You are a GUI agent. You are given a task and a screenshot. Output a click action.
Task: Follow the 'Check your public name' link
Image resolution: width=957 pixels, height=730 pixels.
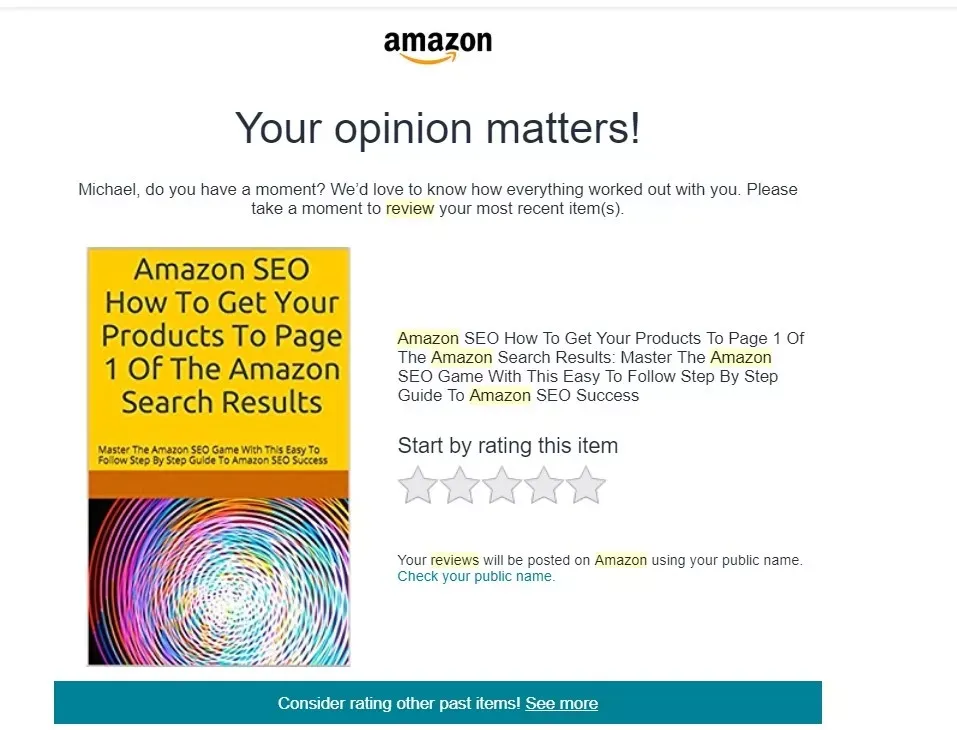476,576
